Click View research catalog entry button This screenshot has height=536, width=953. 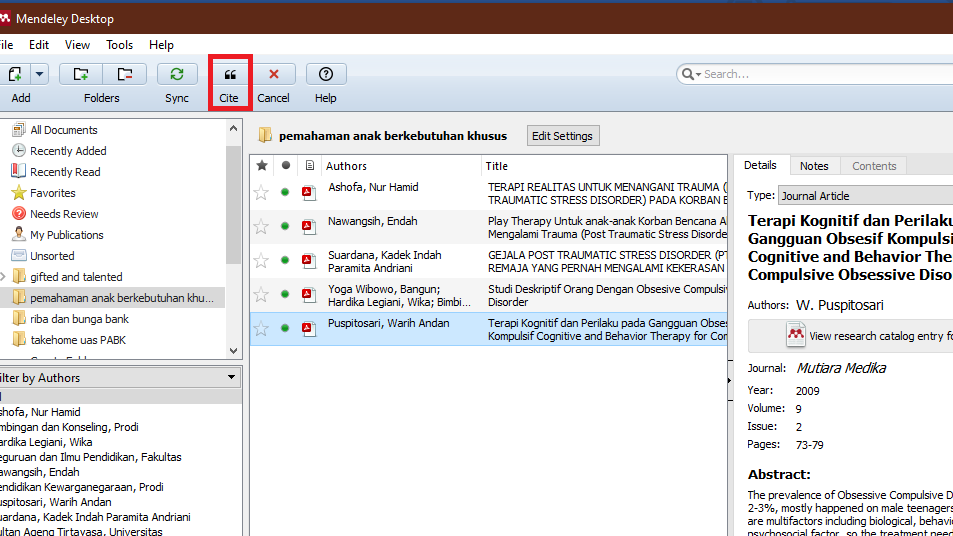pos(851,335)
